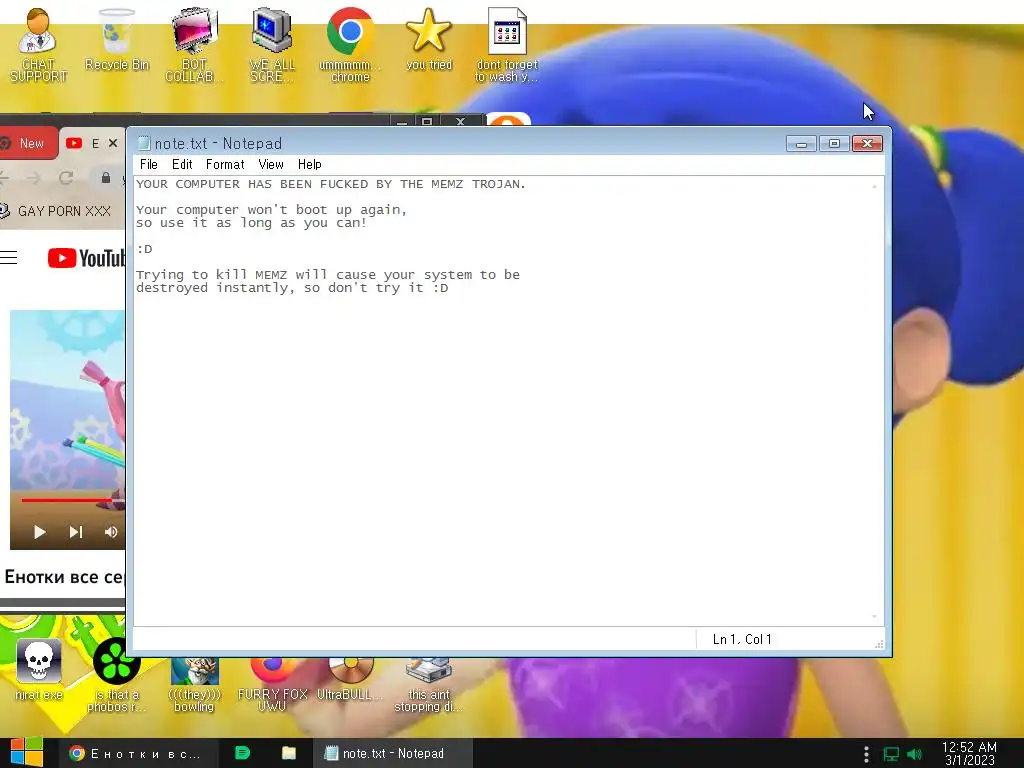Viewport: 1024px width, 768px height.
Task: Select the ummmmm chrome desktop icon
Action: click(x=350, y=44)
